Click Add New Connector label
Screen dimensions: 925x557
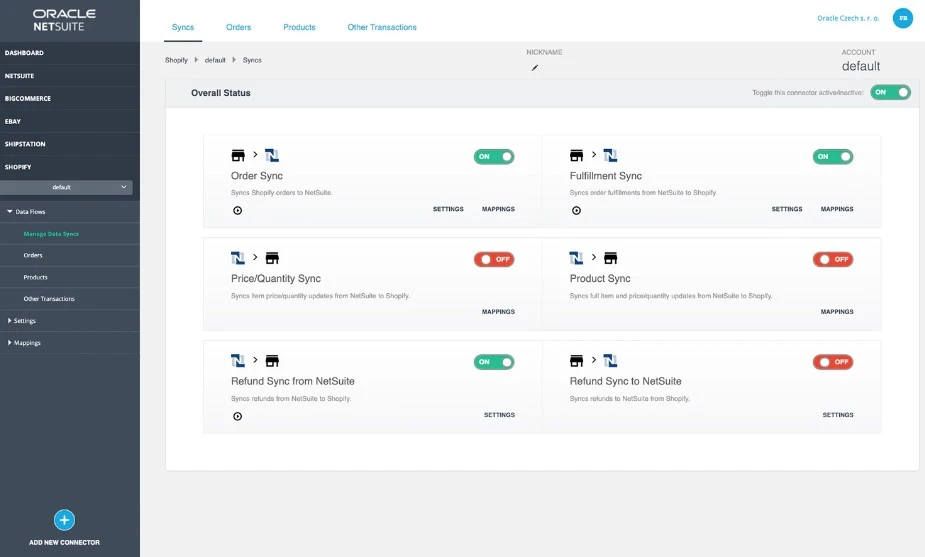[x=64, y=542]
